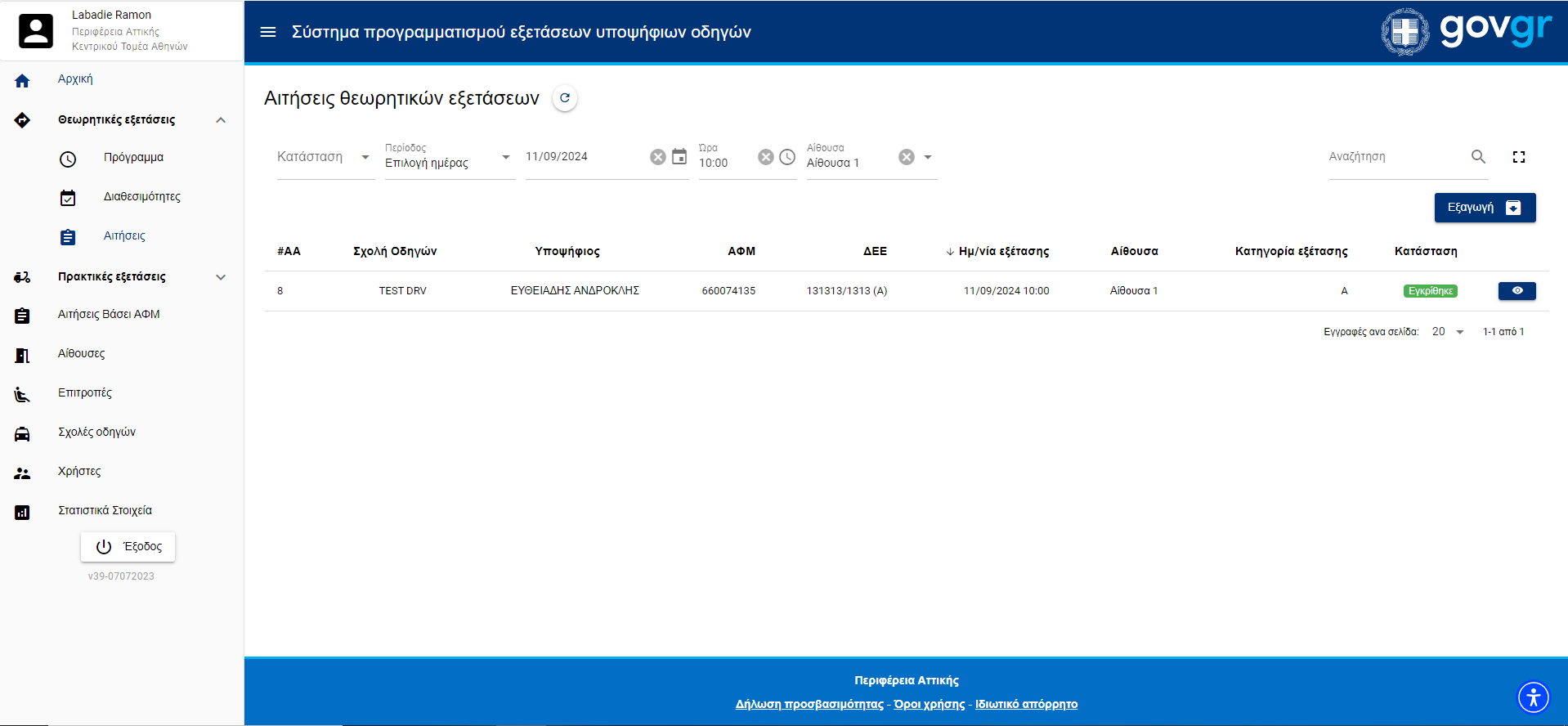Open the accessibility options icon
The height and width of the screenshot is (726, 1568).
click(1533, 697)
